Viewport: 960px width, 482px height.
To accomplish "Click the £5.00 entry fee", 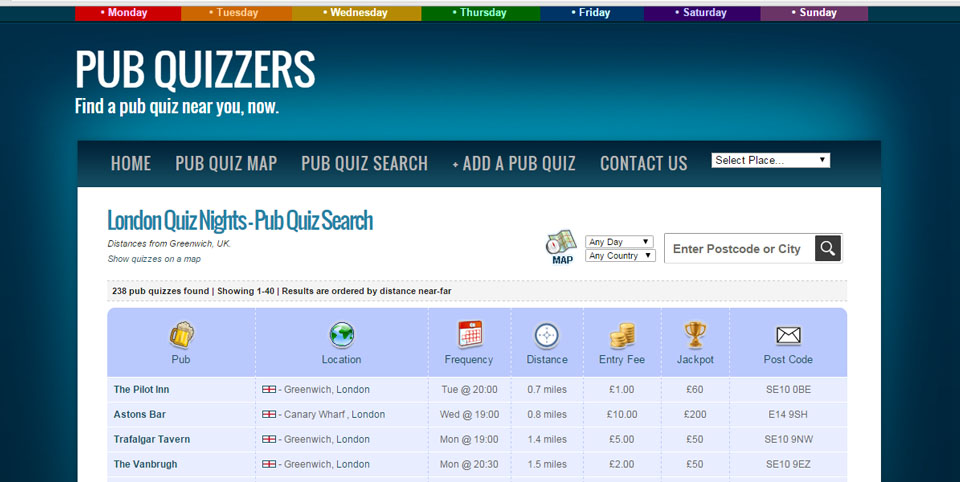I will pyautogui.click(x=622, y=439).
